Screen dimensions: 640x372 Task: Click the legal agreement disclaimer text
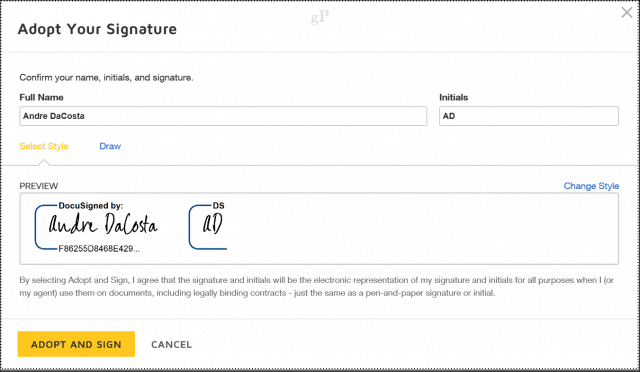pos(316,287)
